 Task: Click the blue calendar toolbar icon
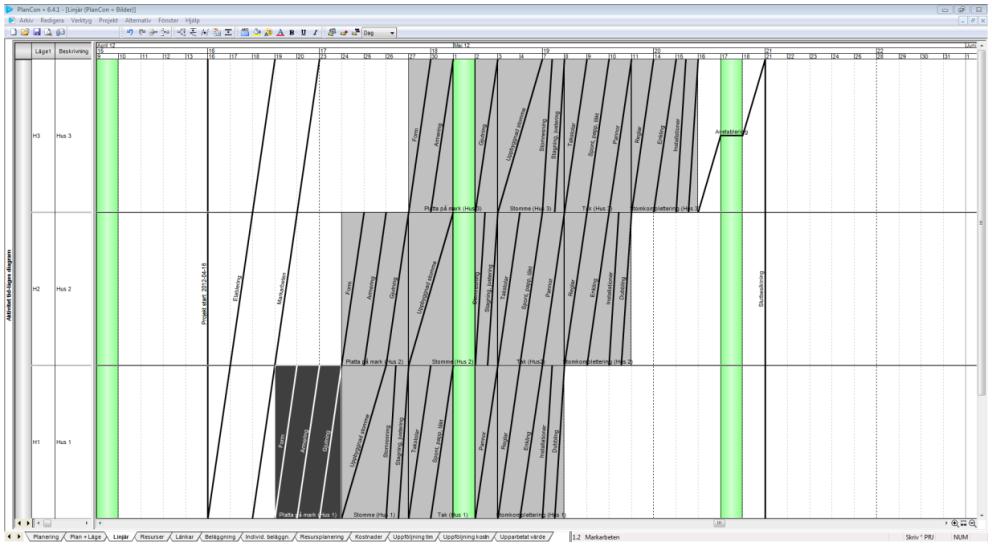pyautogui.click(x=245, y=32)
